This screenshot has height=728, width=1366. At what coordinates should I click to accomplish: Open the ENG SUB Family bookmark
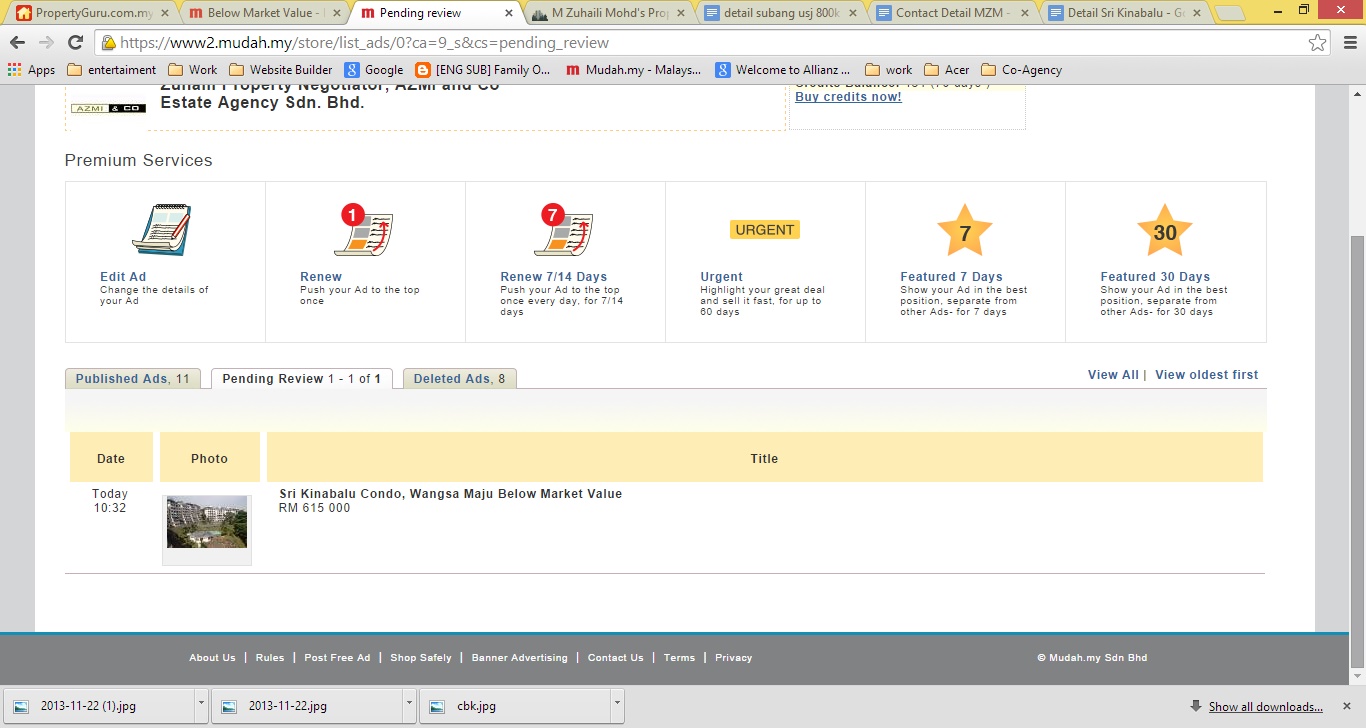pos(483,70)
